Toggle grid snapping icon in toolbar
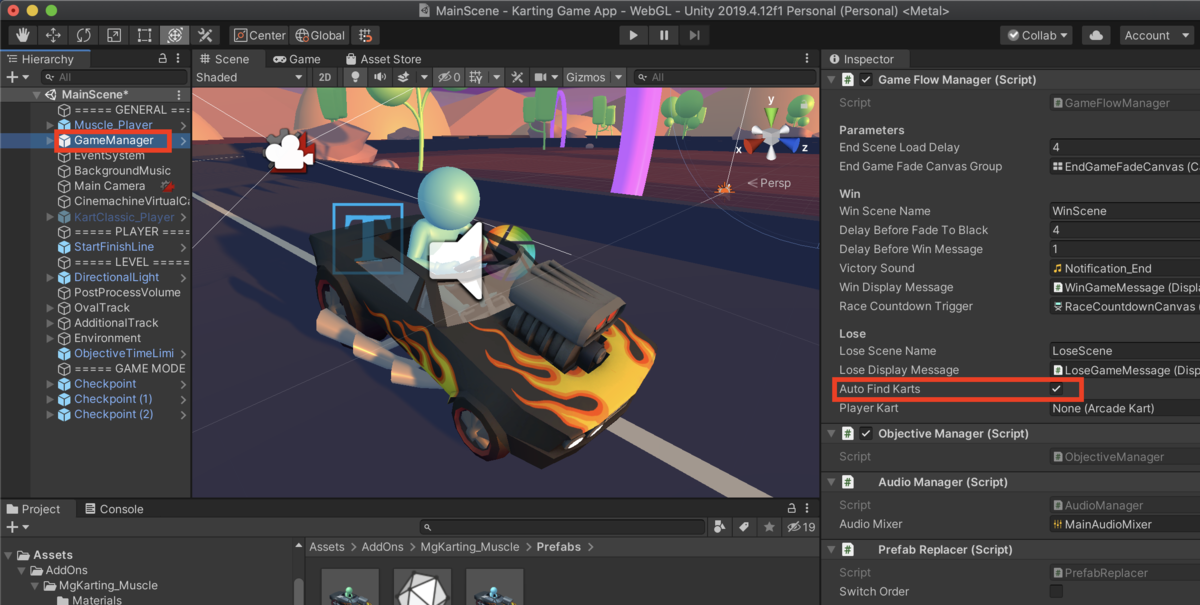 pos(365,35)
